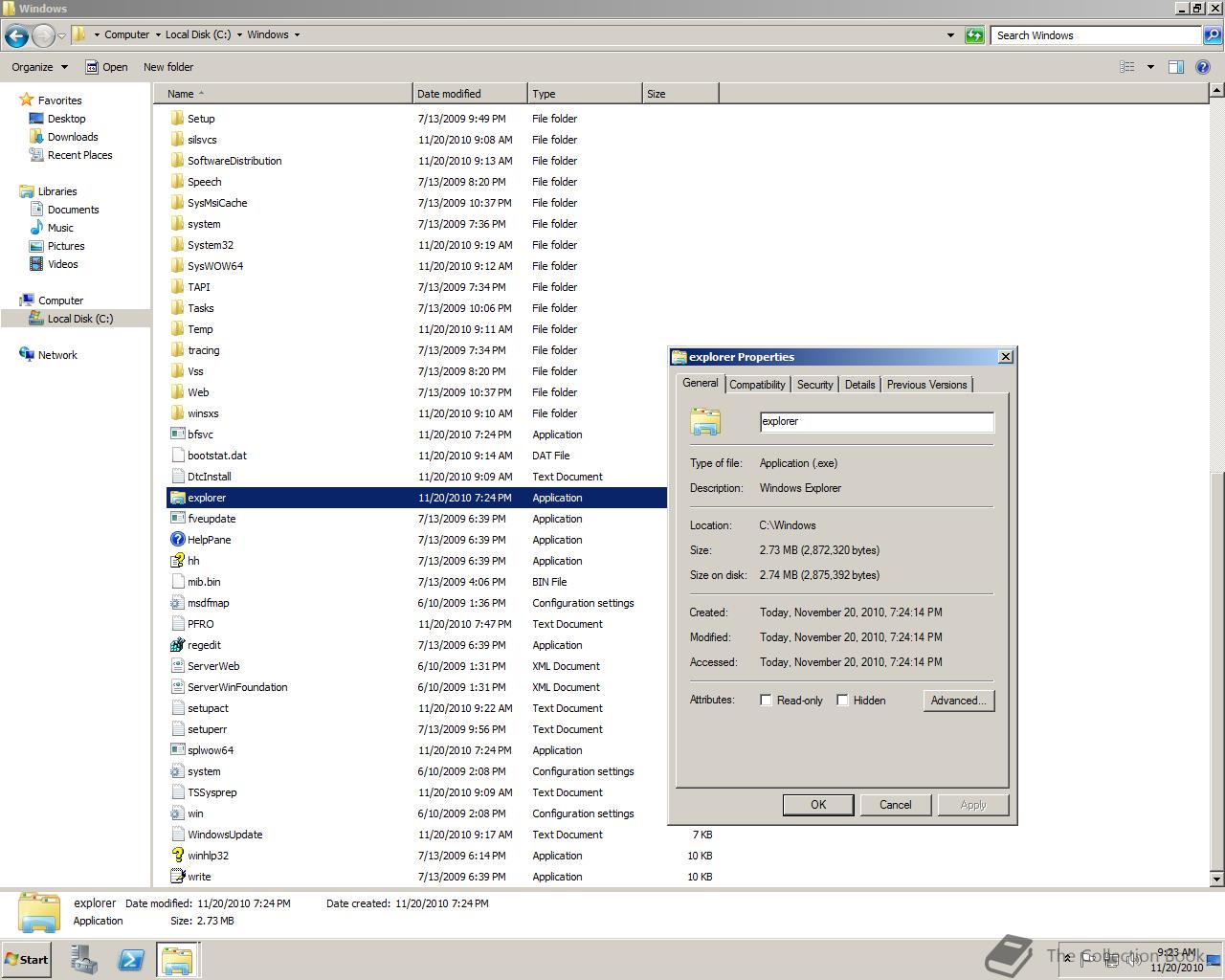Select the regedit application icon
1225x980 pixels.
(x=177, y=645)
